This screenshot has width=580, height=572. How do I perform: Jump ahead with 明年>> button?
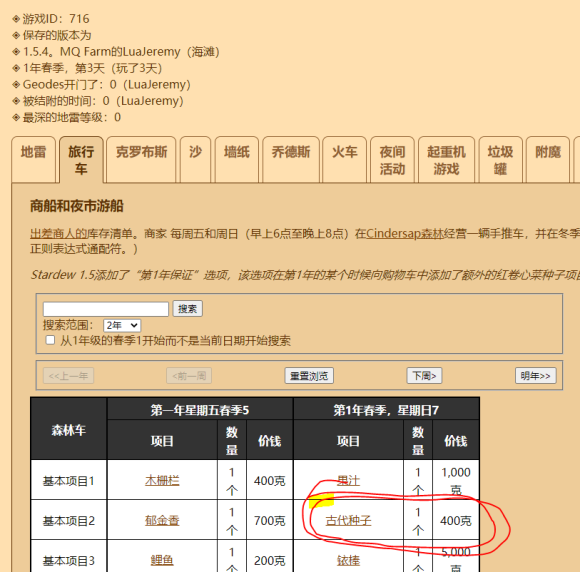point(535,376)
